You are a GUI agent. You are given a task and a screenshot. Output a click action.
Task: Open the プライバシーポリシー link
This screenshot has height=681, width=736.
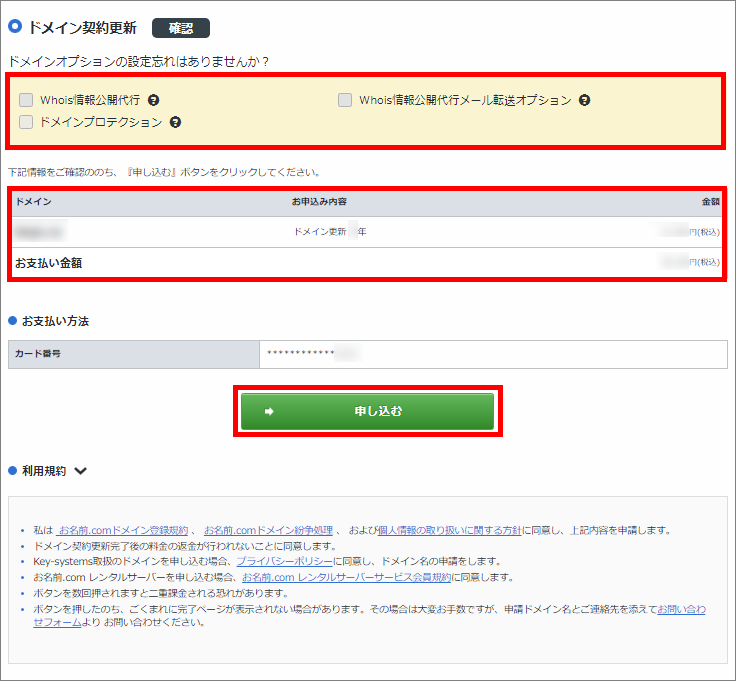coord(284,561)
